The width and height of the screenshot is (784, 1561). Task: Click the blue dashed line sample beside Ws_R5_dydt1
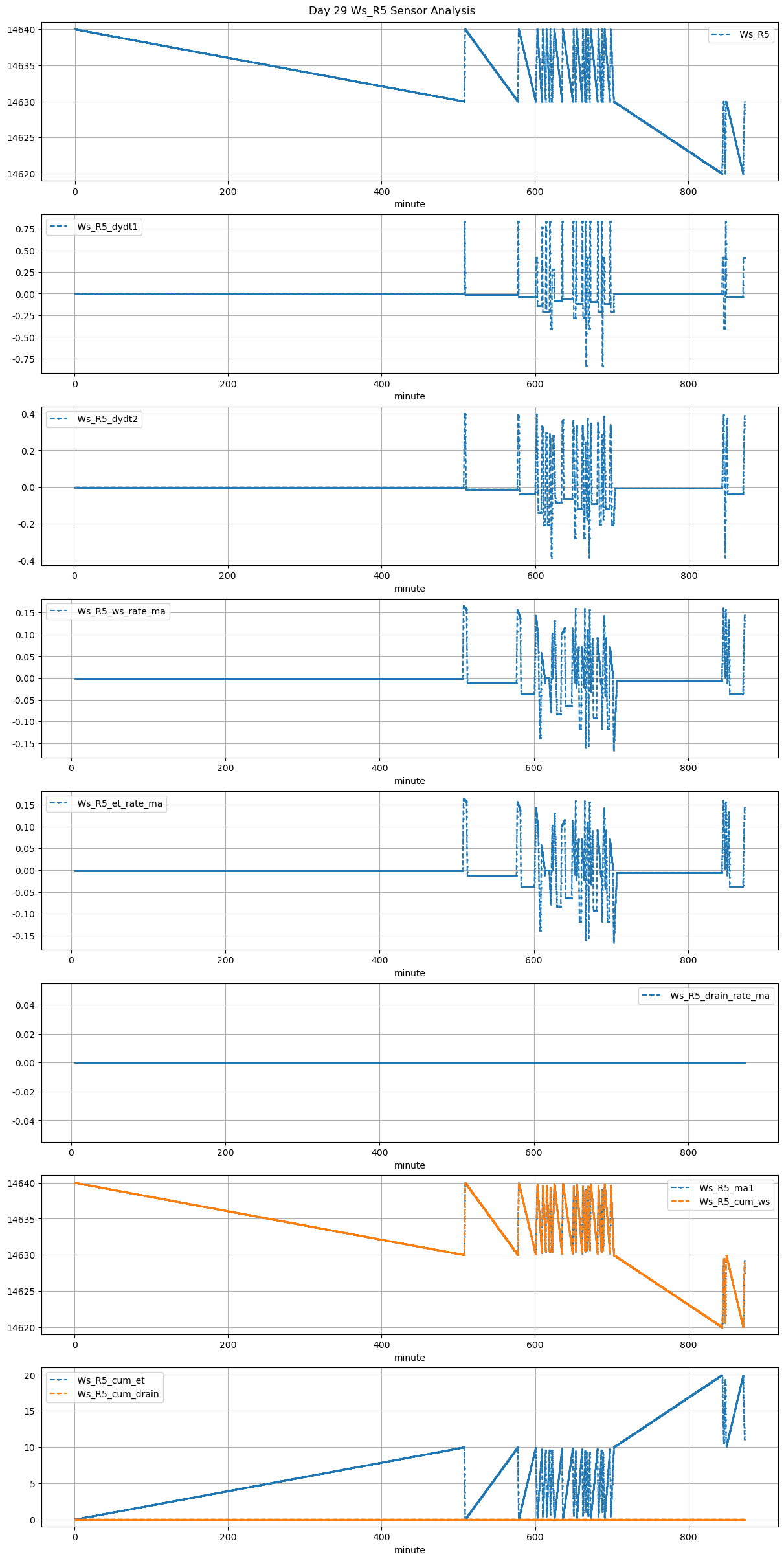point(60,227)
